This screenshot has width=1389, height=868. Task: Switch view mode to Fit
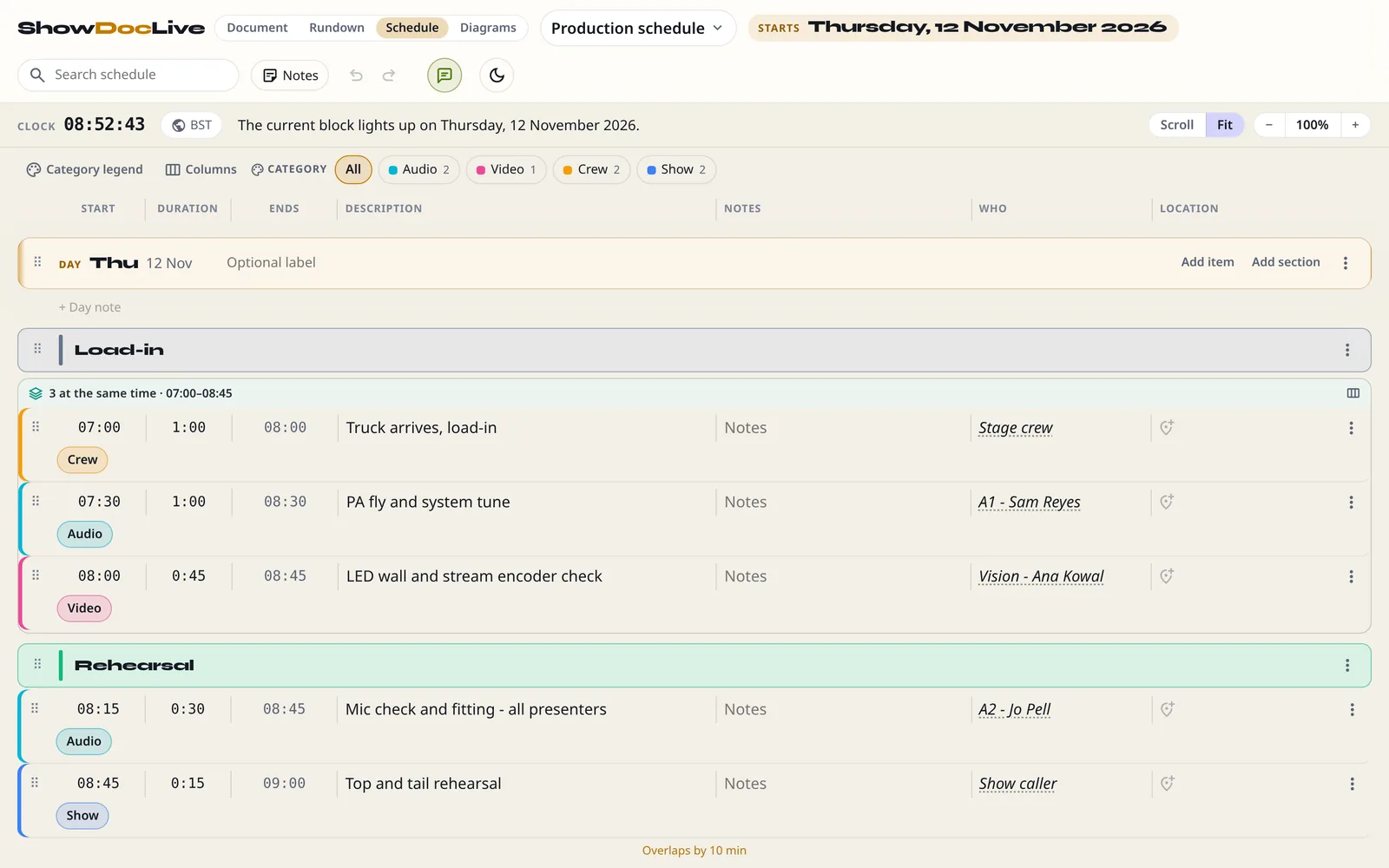pyautogui.click(x=1225, y=125)
